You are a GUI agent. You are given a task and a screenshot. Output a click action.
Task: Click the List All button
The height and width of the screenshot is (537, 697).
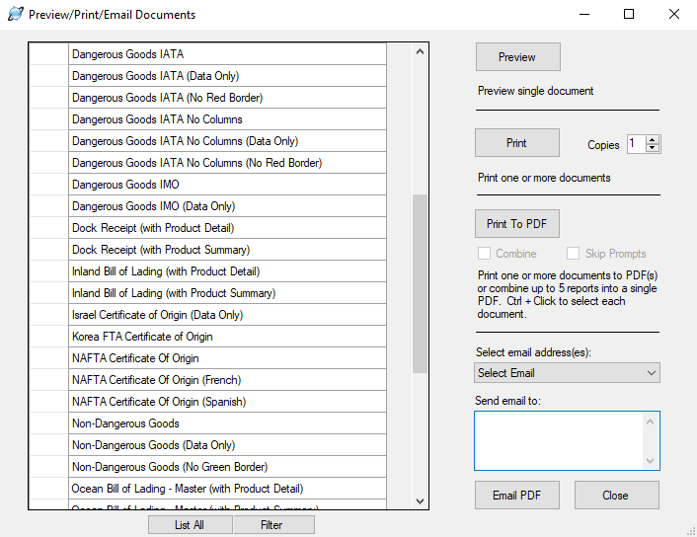coord(190,525)
